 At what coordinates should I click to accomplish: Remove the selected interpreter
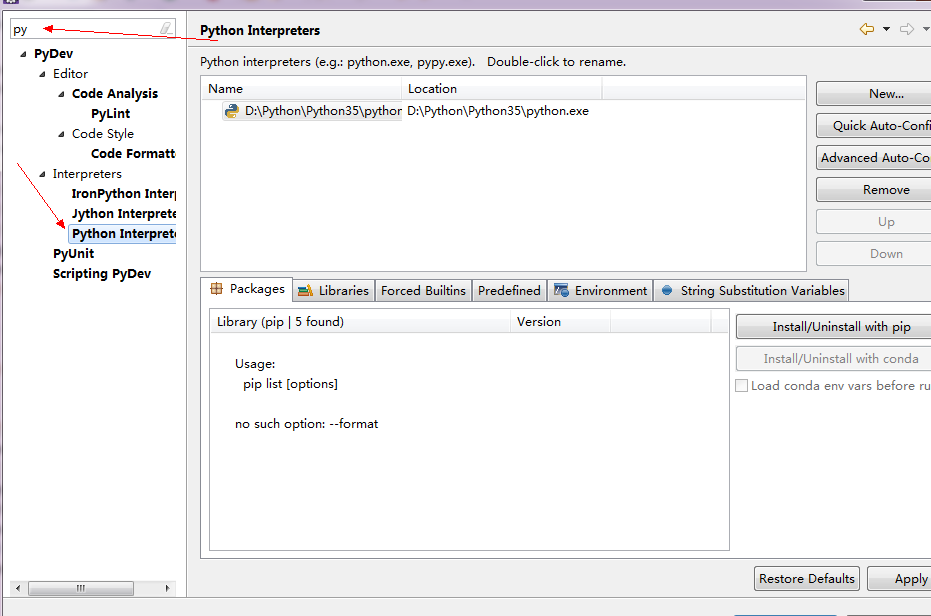click(873, 190)
